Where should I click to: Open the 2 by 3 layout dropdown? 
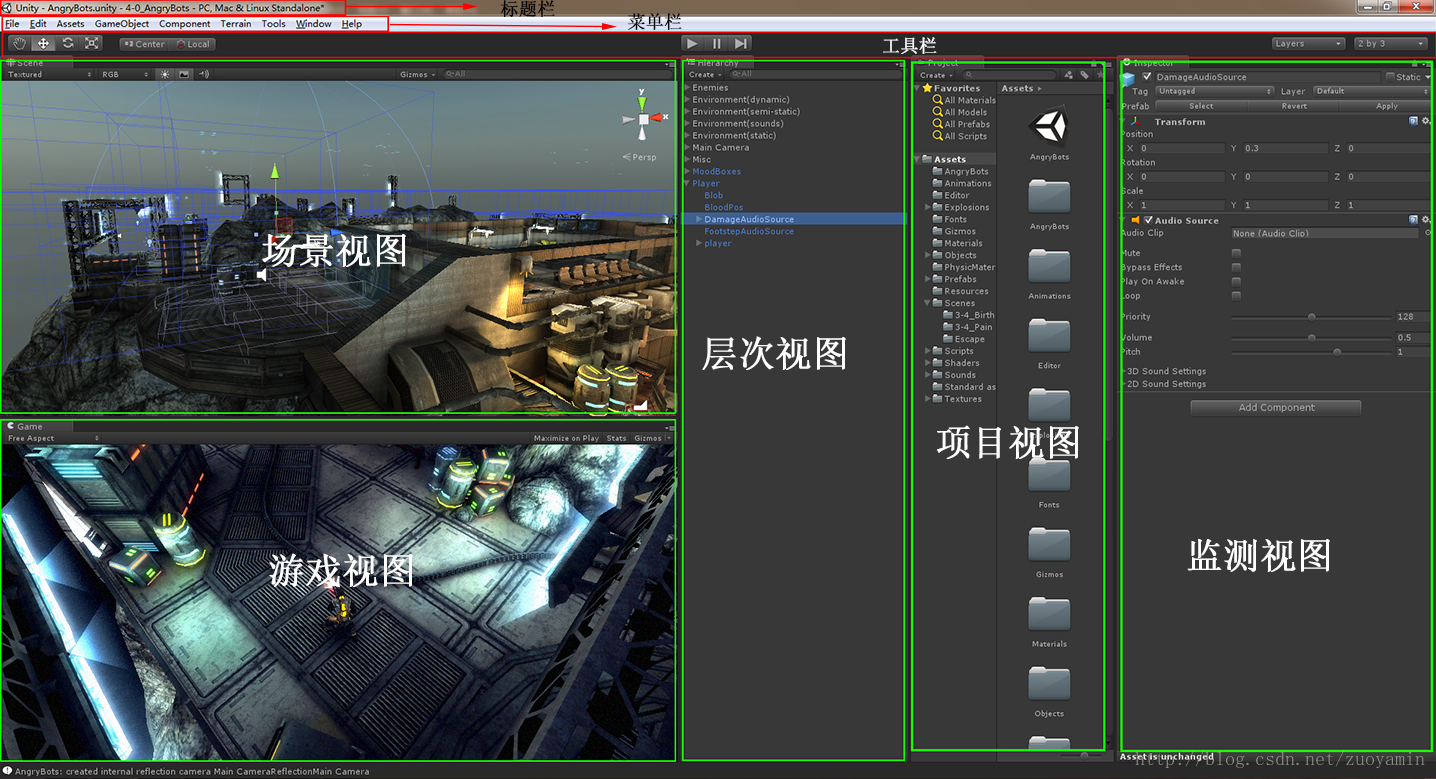point(1391,44)
